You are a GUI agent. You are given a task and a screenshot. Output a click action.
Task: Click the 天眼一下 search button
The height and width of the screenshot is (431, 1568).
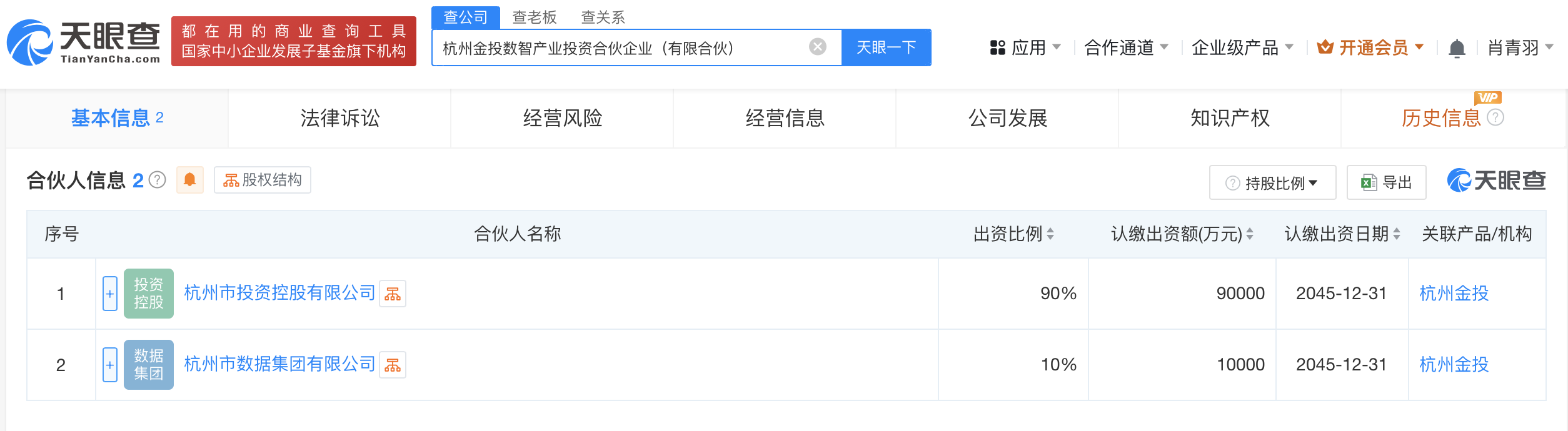pos(886,47)
